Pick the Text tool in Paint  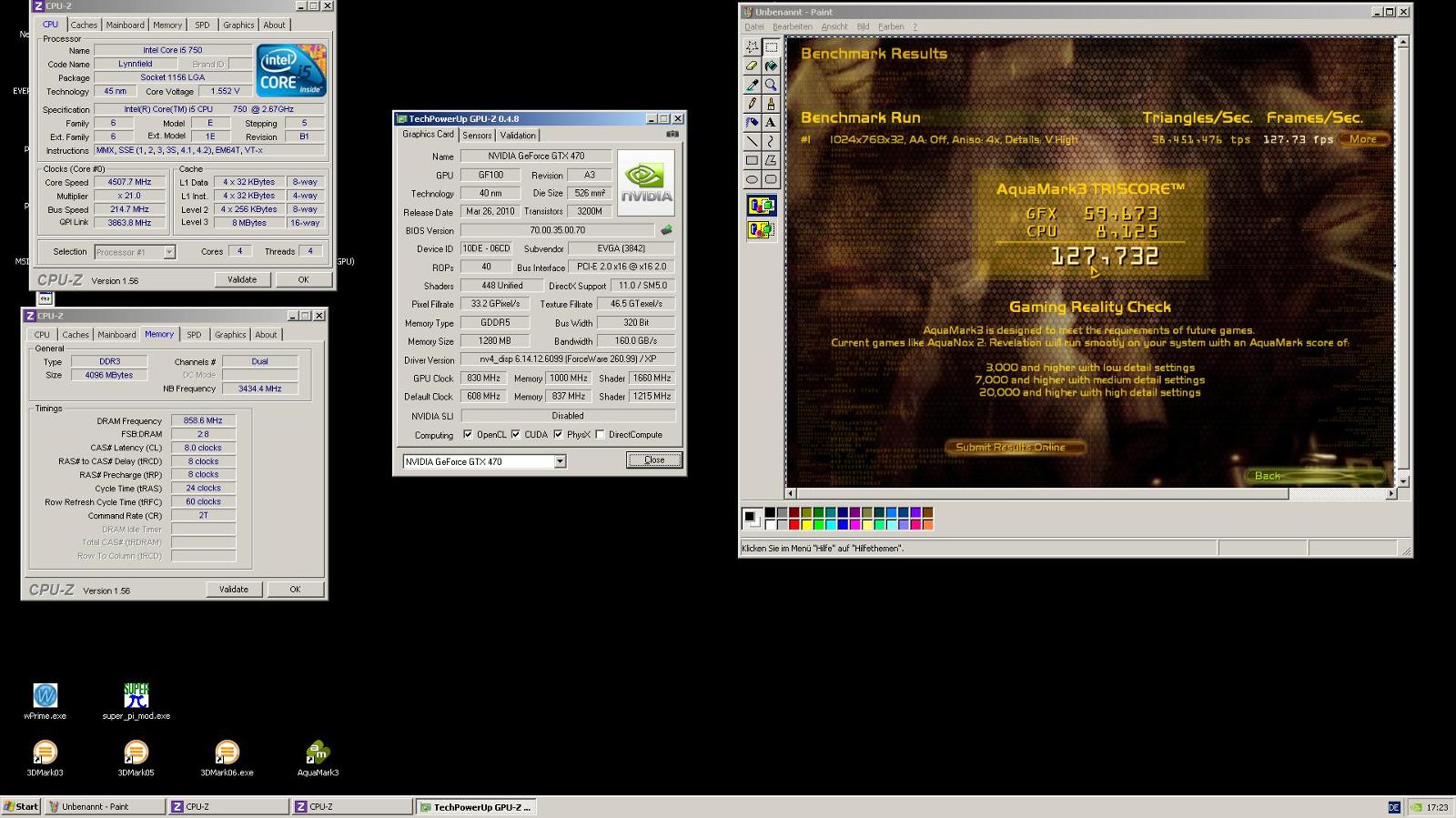click(x=771, y=122)
